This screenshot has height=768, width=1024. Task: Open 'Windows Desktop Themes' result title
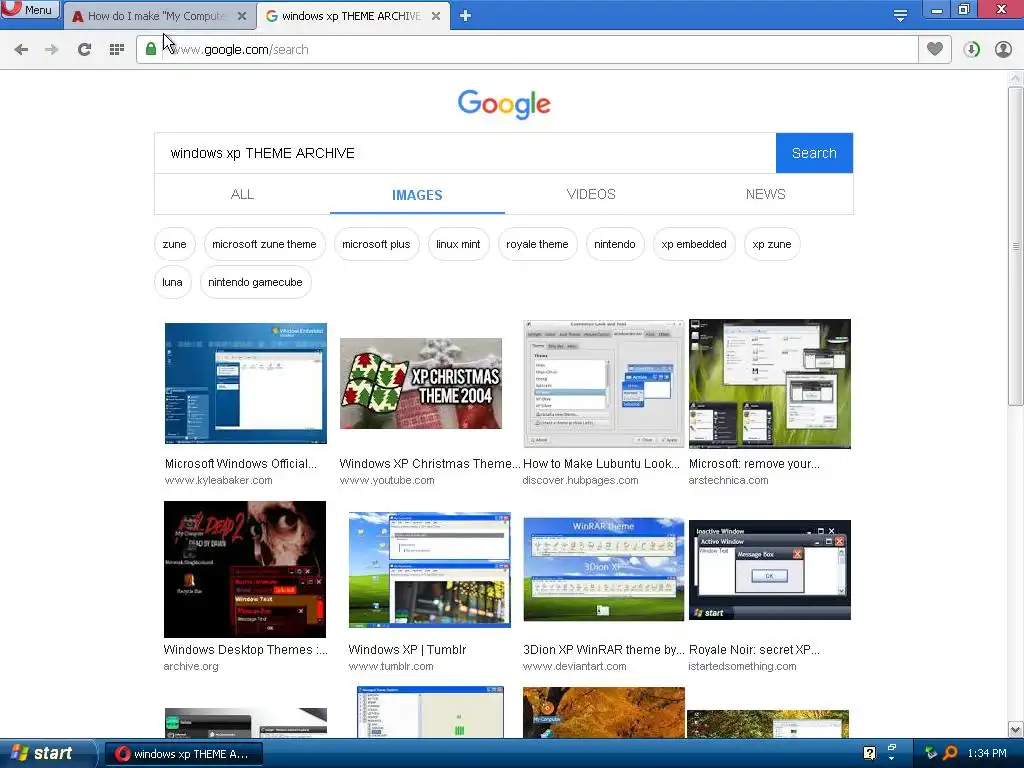point(246,650)
